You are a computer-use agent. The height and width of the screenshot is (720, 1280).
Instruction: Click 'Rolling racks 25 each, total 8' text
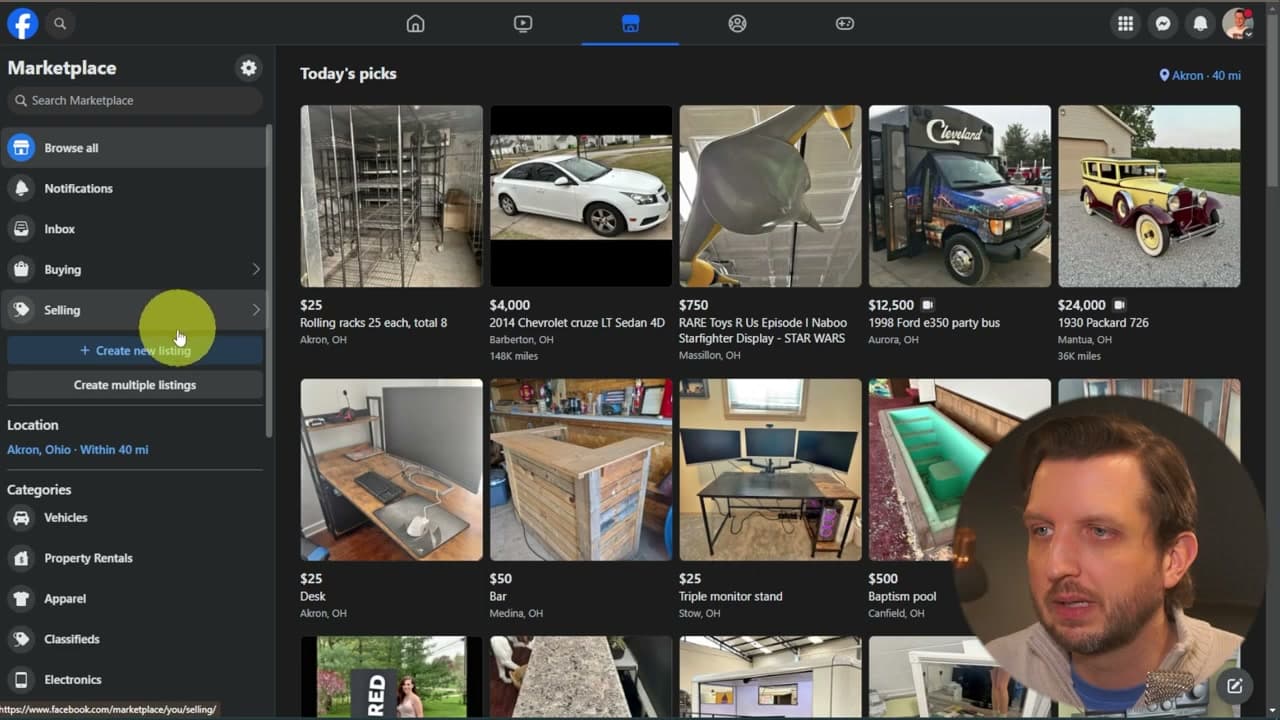point(374,323)
